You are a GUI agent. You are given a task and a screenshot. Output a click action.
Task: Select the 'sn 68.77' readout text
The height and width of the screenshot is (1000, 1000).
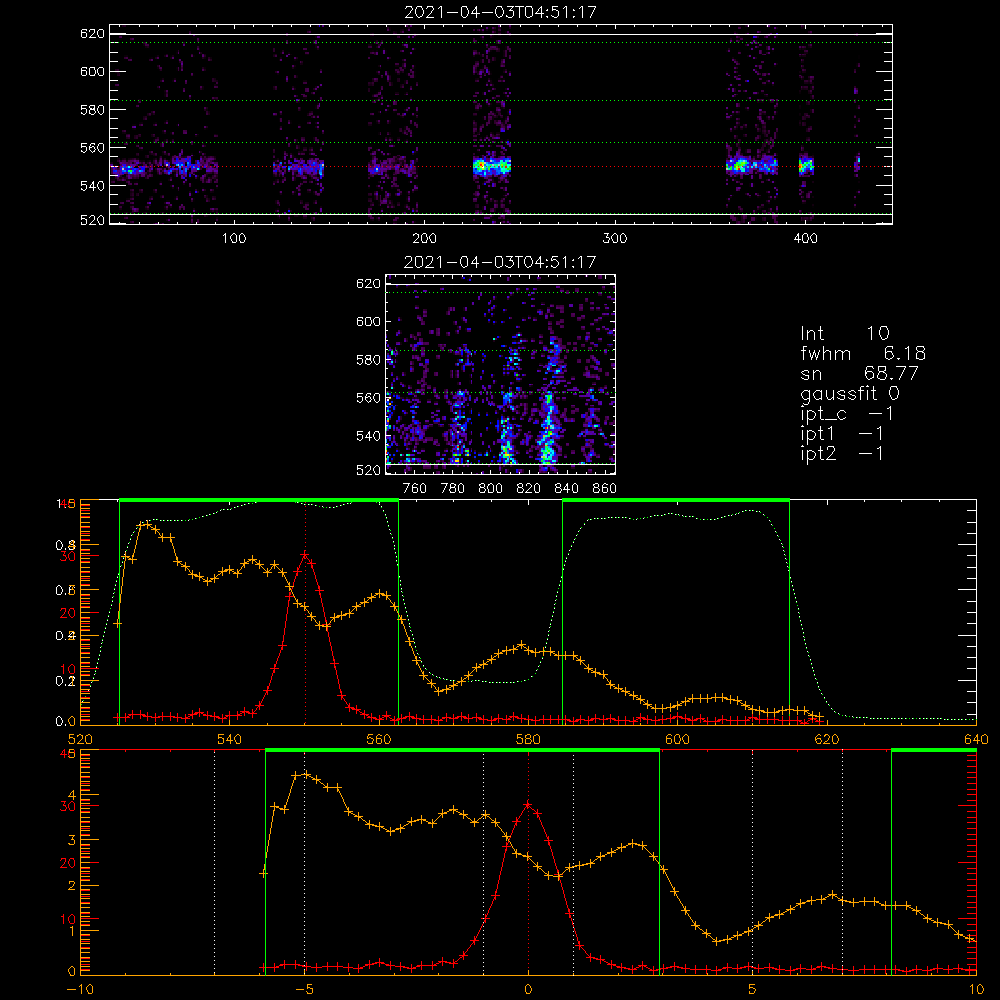click(x=860, y=373)
